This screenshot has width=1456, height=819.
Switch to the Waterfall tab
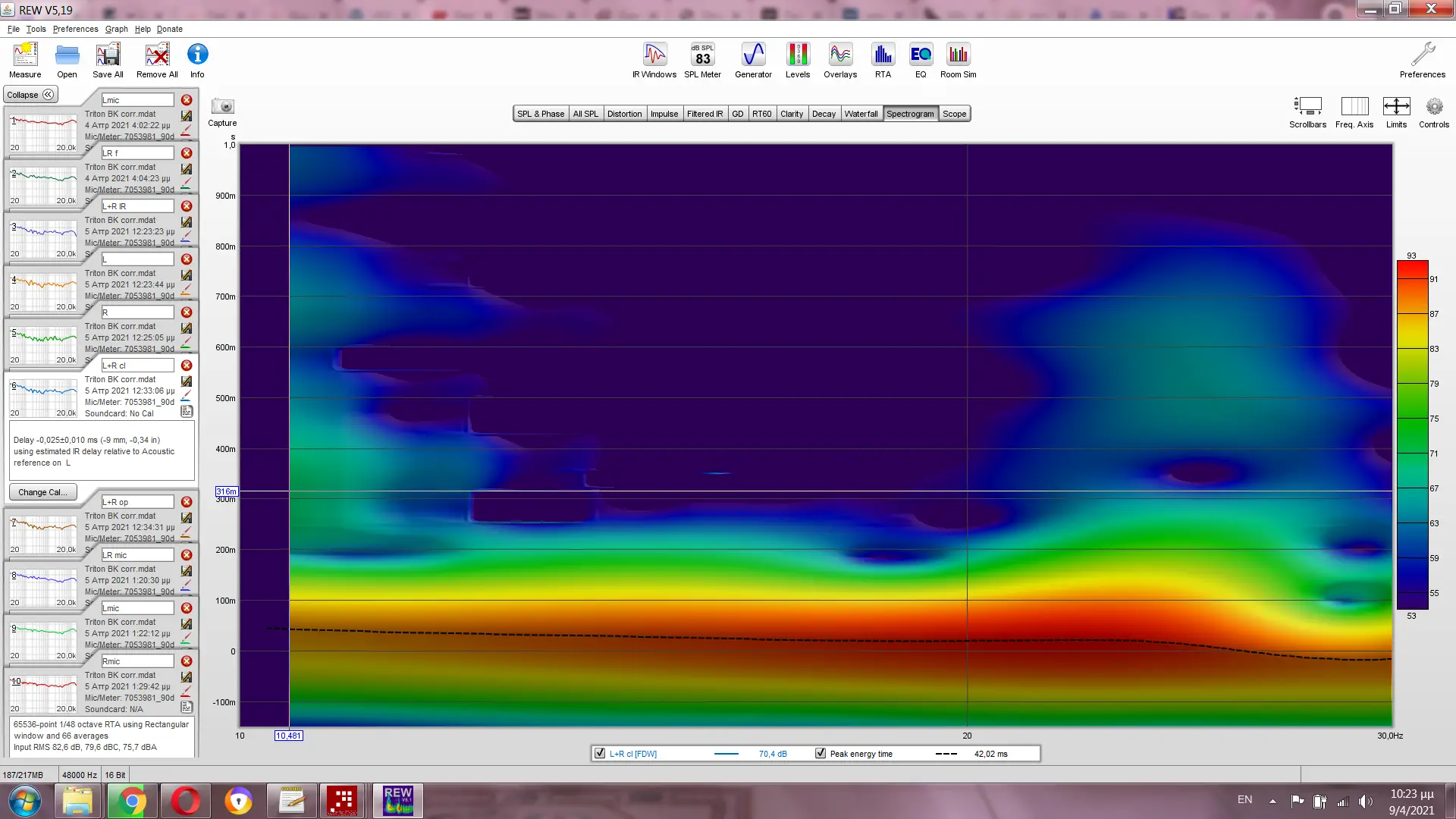[861, 114]
